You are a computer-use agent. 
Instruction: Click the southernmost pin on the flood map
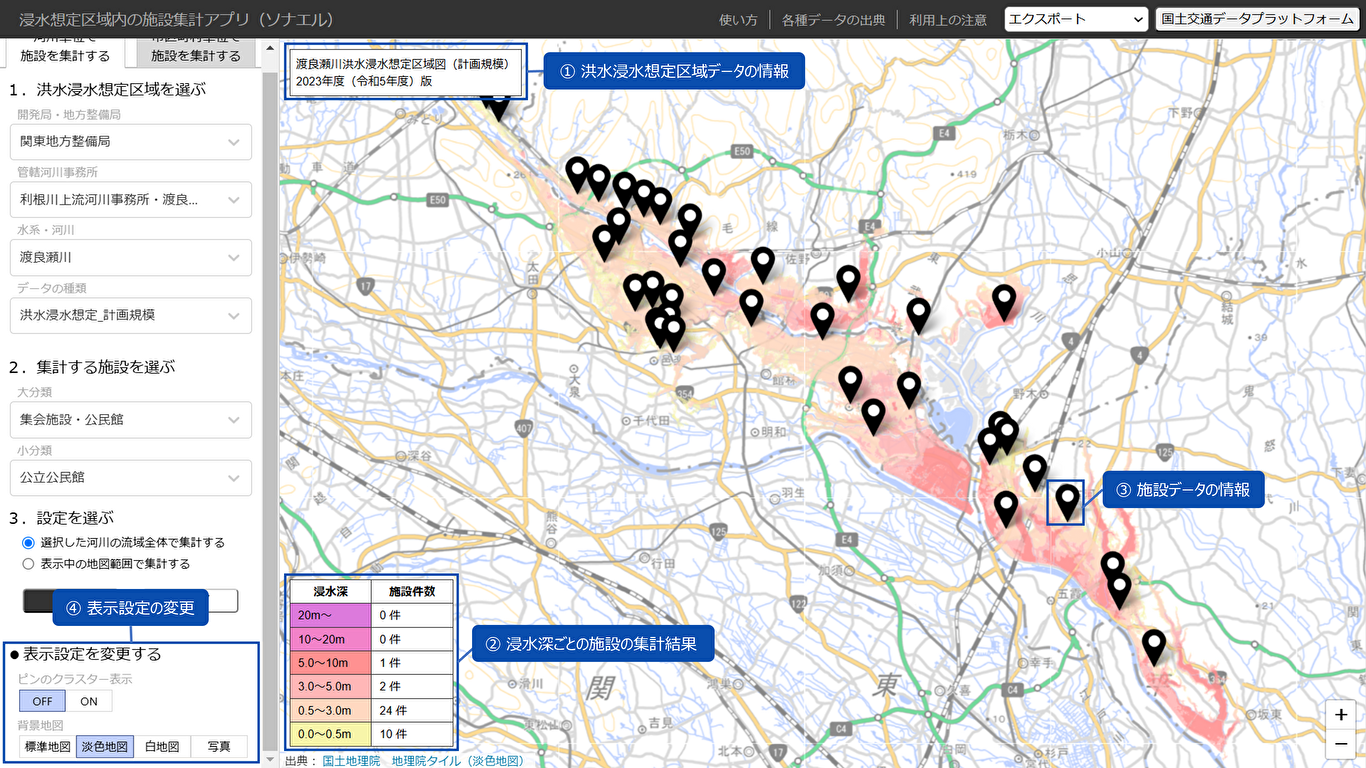pyautogui.click(x=1154, y=648)
